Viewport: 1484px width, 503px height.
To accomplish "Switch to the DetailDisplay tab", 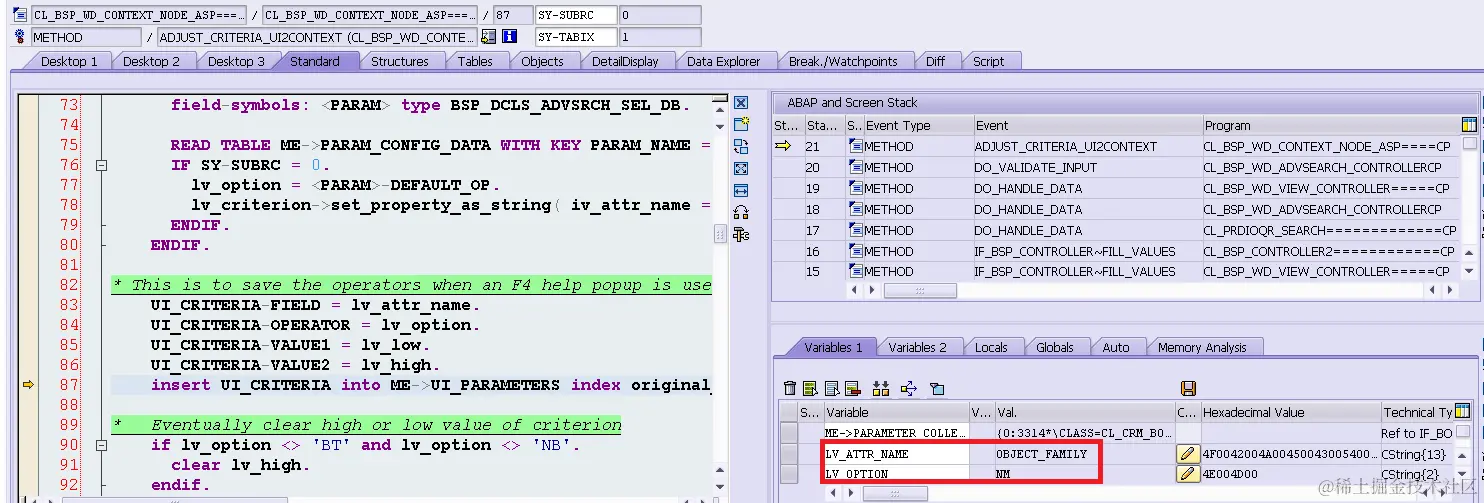I will (x=625, y=61).
